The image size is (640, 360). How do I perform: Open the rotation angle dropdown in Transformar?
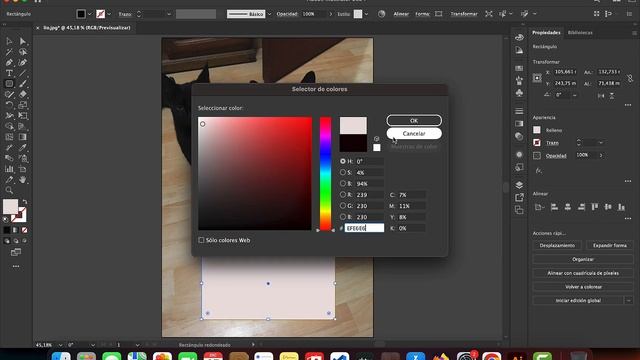pyautogui.click(x=575, y=95)
